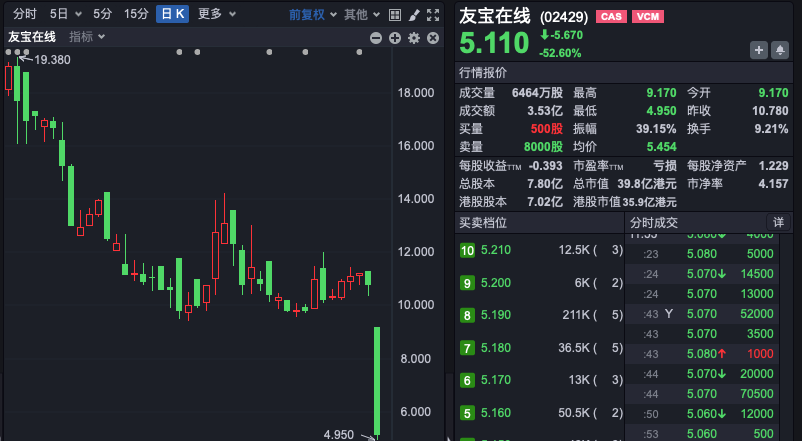
Task: Click the first event dot marker above chart
Action: pos(8,52)
